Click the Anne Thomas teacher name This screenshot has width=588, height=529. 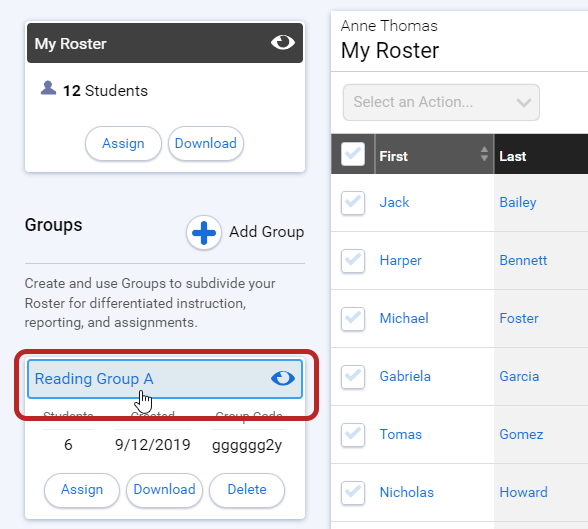coord(389,26)
